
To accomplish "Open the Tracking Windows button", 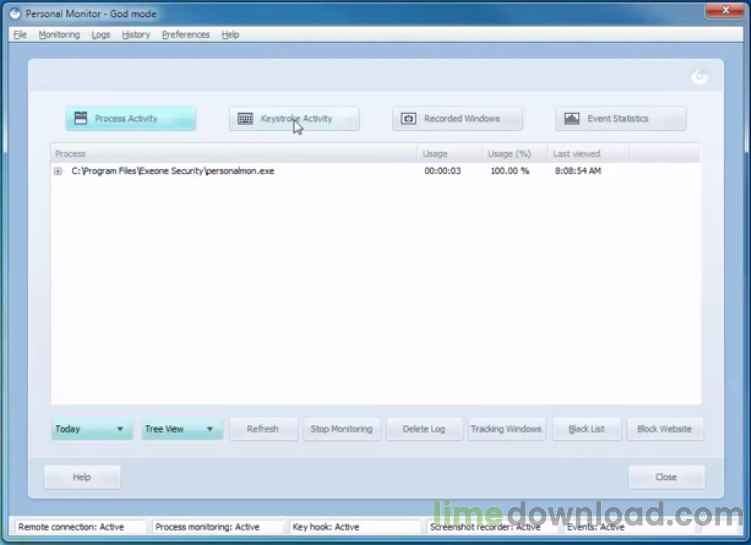I will 506,429.
